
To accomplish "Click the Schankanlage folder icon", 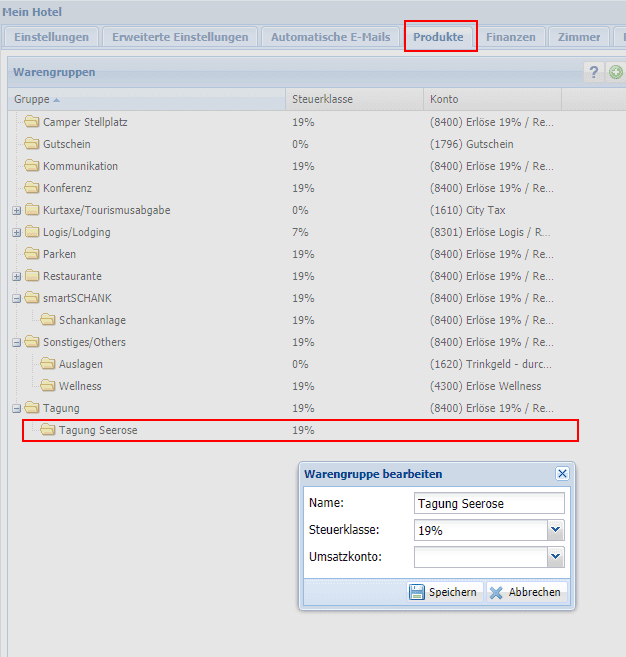I will (x=48, y=320).
